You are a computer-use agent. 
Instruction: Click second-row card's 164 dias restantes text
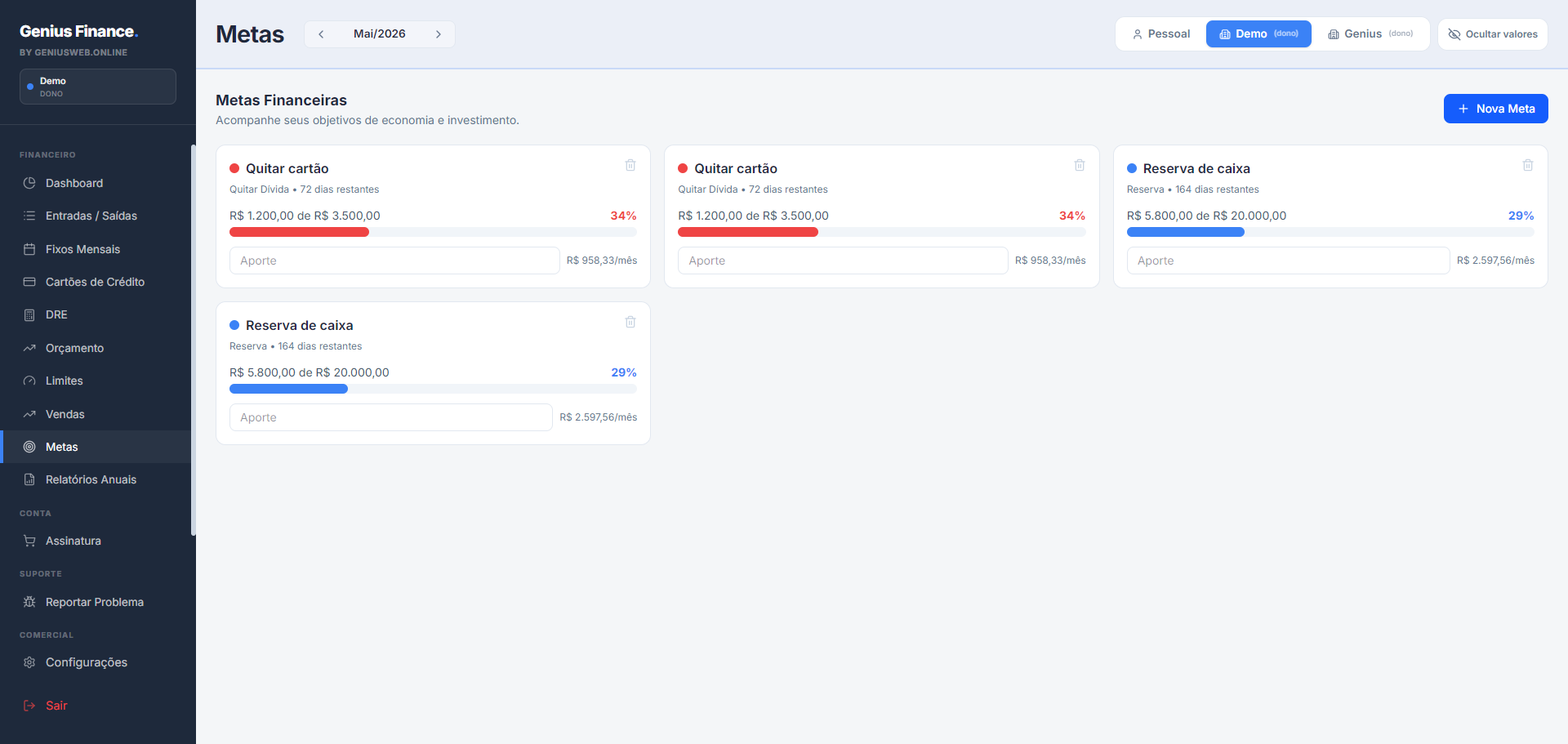point(320,346)
